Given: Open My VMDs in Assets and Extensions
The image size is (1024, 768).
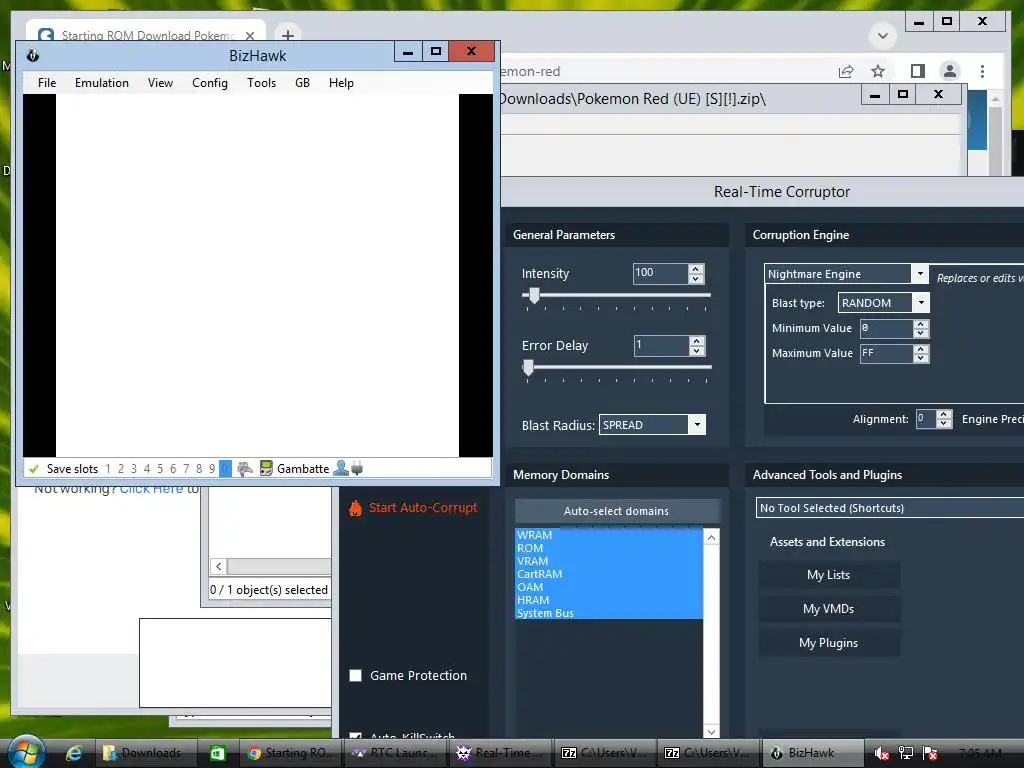Looking at the screenshot, I should pyautogui.click(x=829, y=609).
